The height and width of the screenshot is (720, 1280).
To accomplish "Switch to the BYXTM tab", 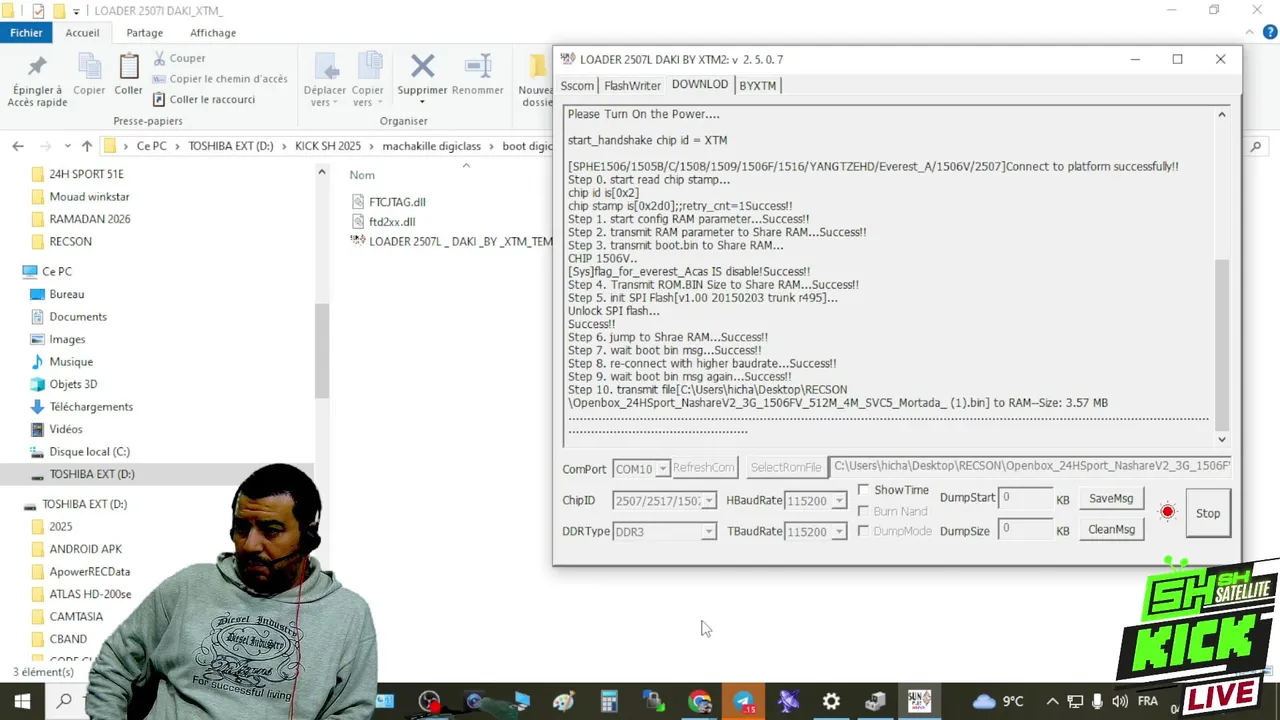I will click(x=757, y=86).
